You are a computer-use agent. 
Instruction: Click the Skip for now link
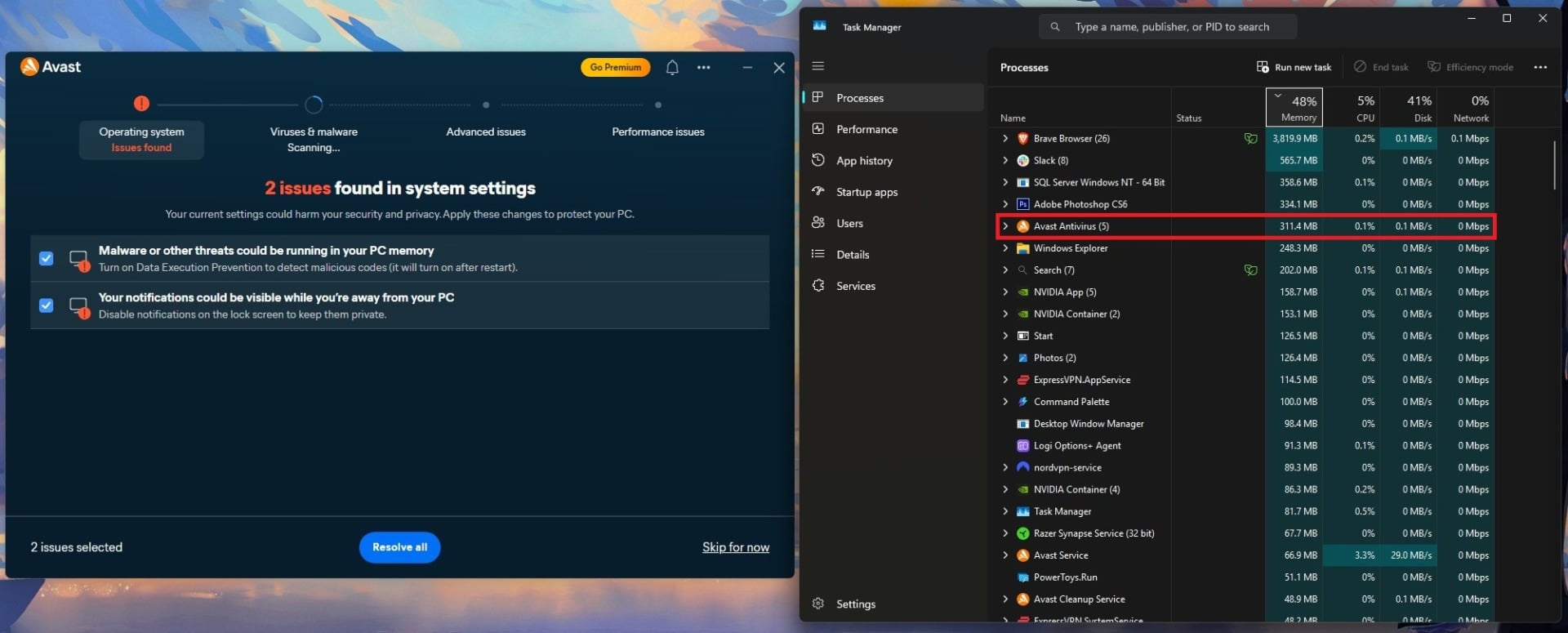(735, 547)
